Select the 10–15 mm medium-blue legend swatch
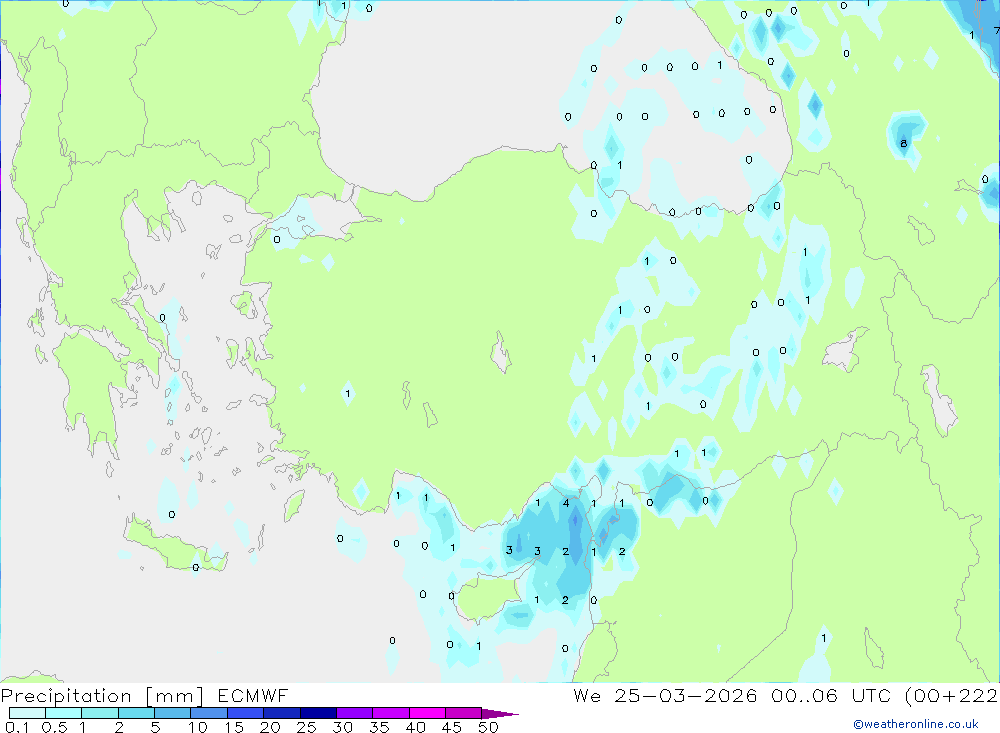This screenshot has width=1000, height=733. point(209,713)
